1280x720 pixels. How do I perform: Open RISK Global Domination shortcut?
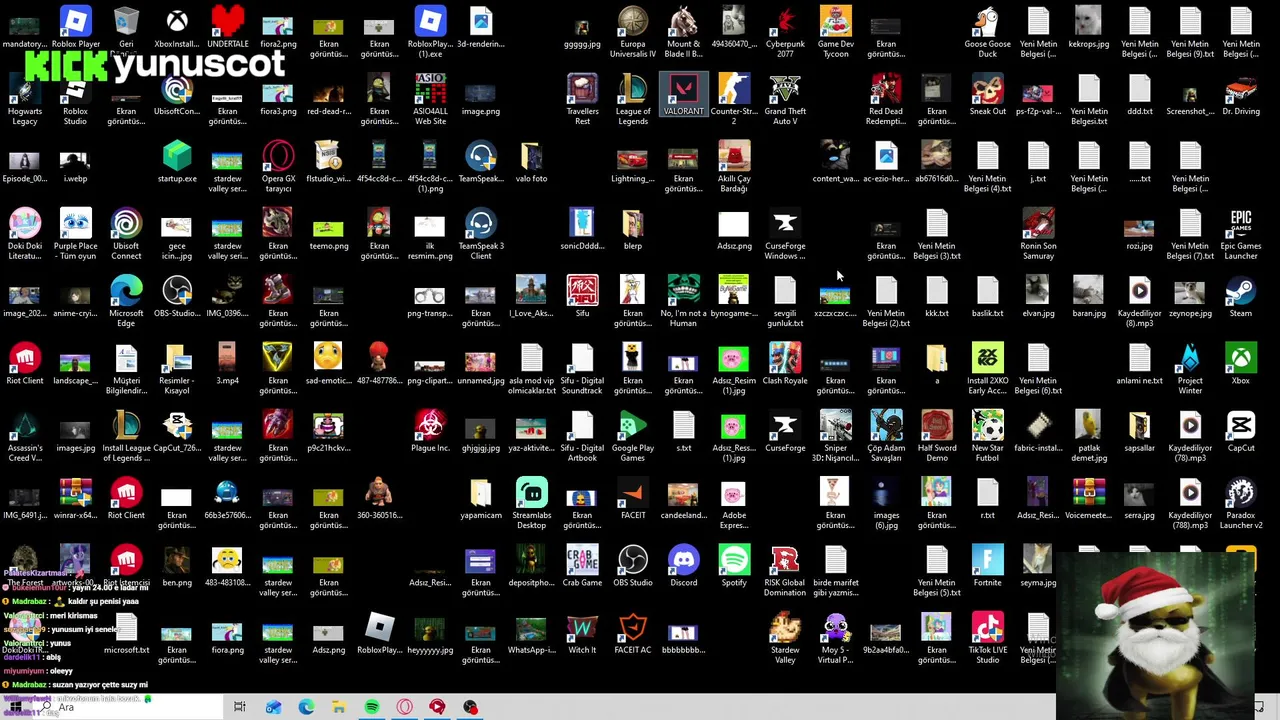coord(785,571)
